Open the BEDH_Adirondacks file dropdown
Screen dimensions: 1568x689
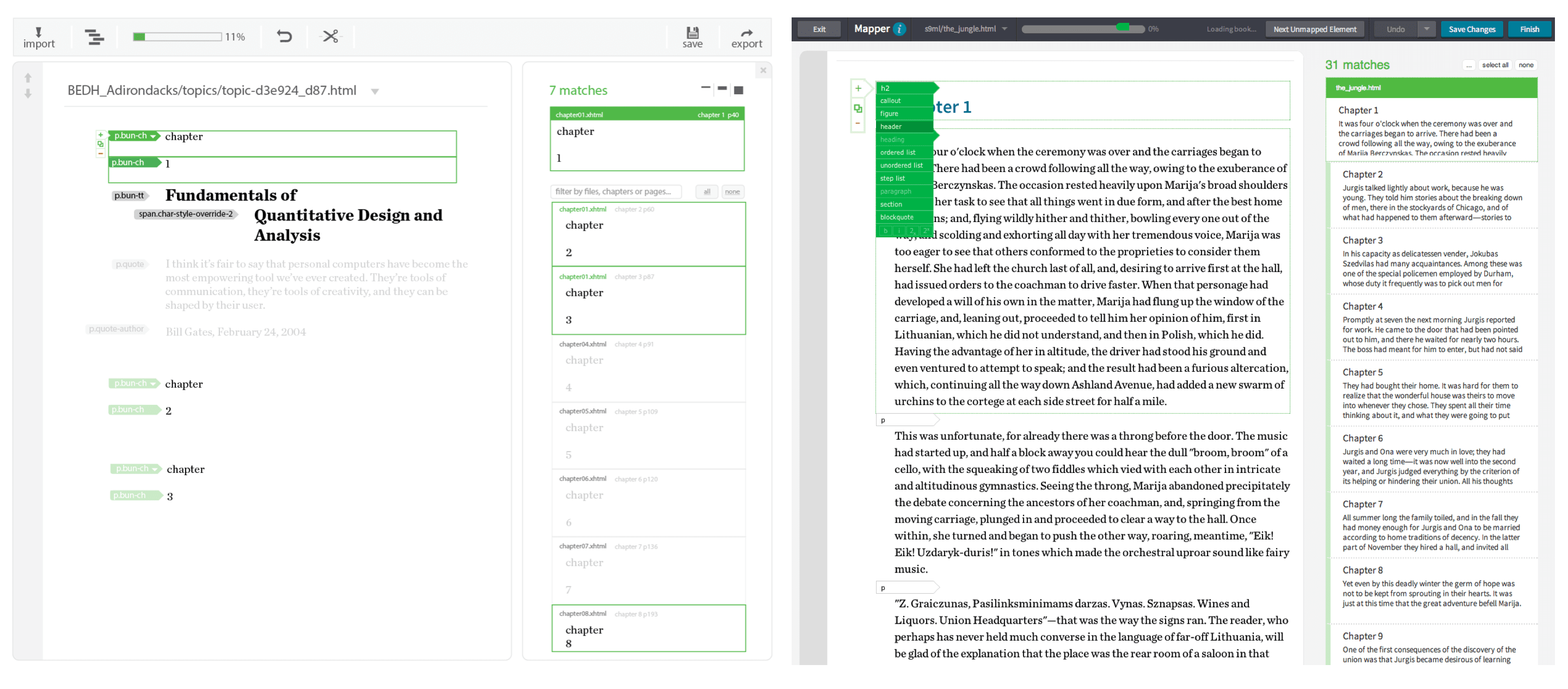[375, 91]
